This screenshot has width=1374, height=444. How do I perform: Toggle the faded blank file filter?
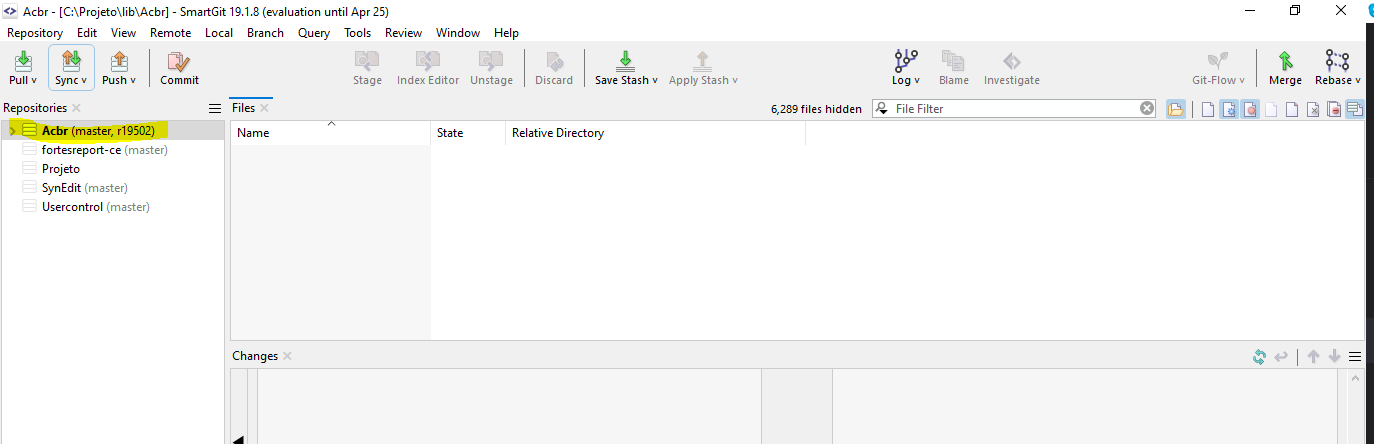click(1271, 109)
